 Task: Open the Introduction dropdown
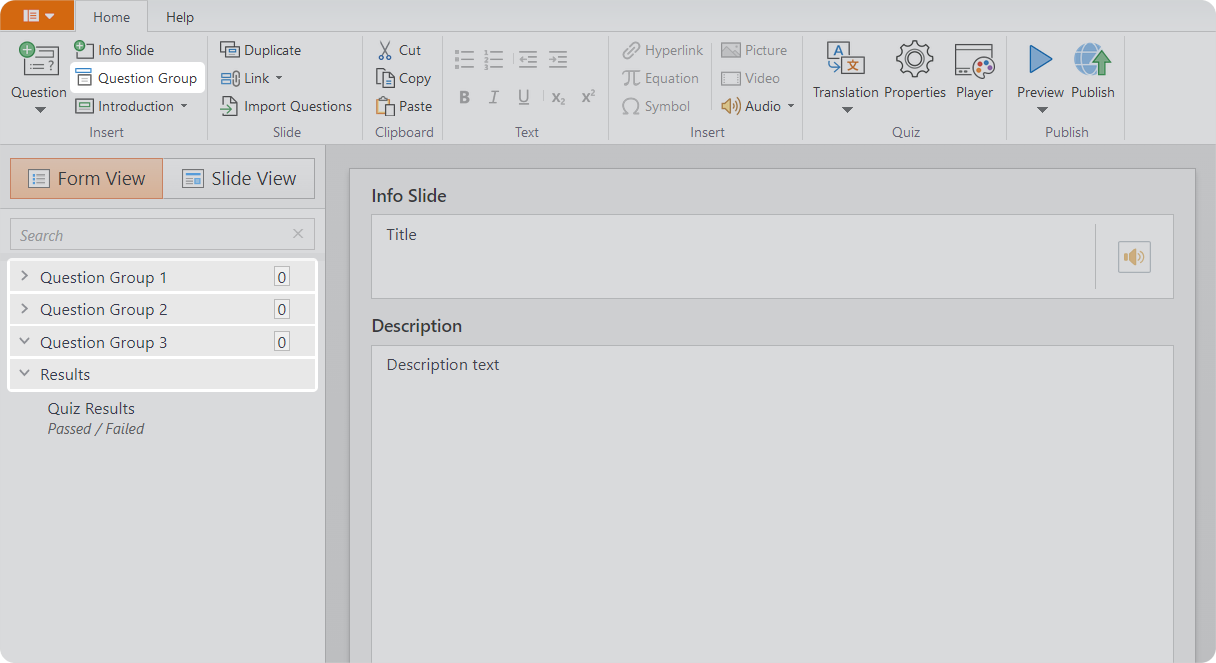(x=184, y=106)
